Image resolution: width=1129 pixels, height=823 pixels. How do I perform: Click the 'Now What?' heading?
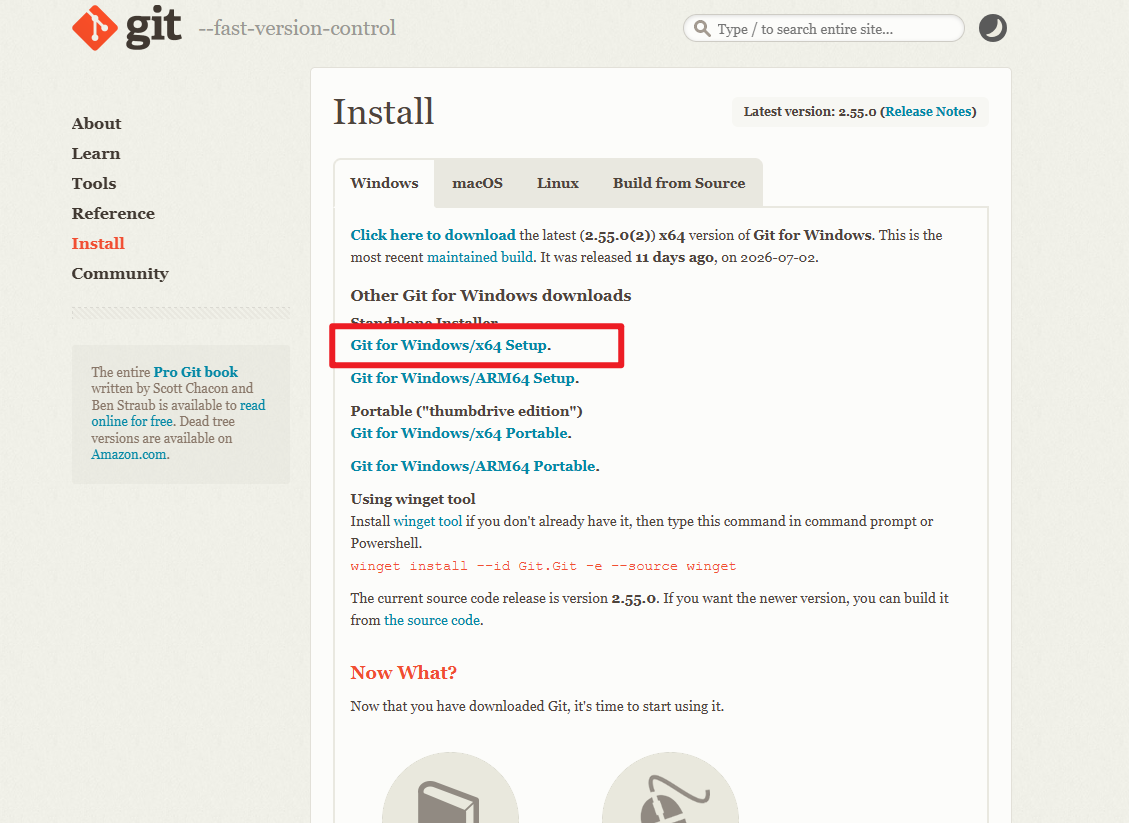(403, 673)
